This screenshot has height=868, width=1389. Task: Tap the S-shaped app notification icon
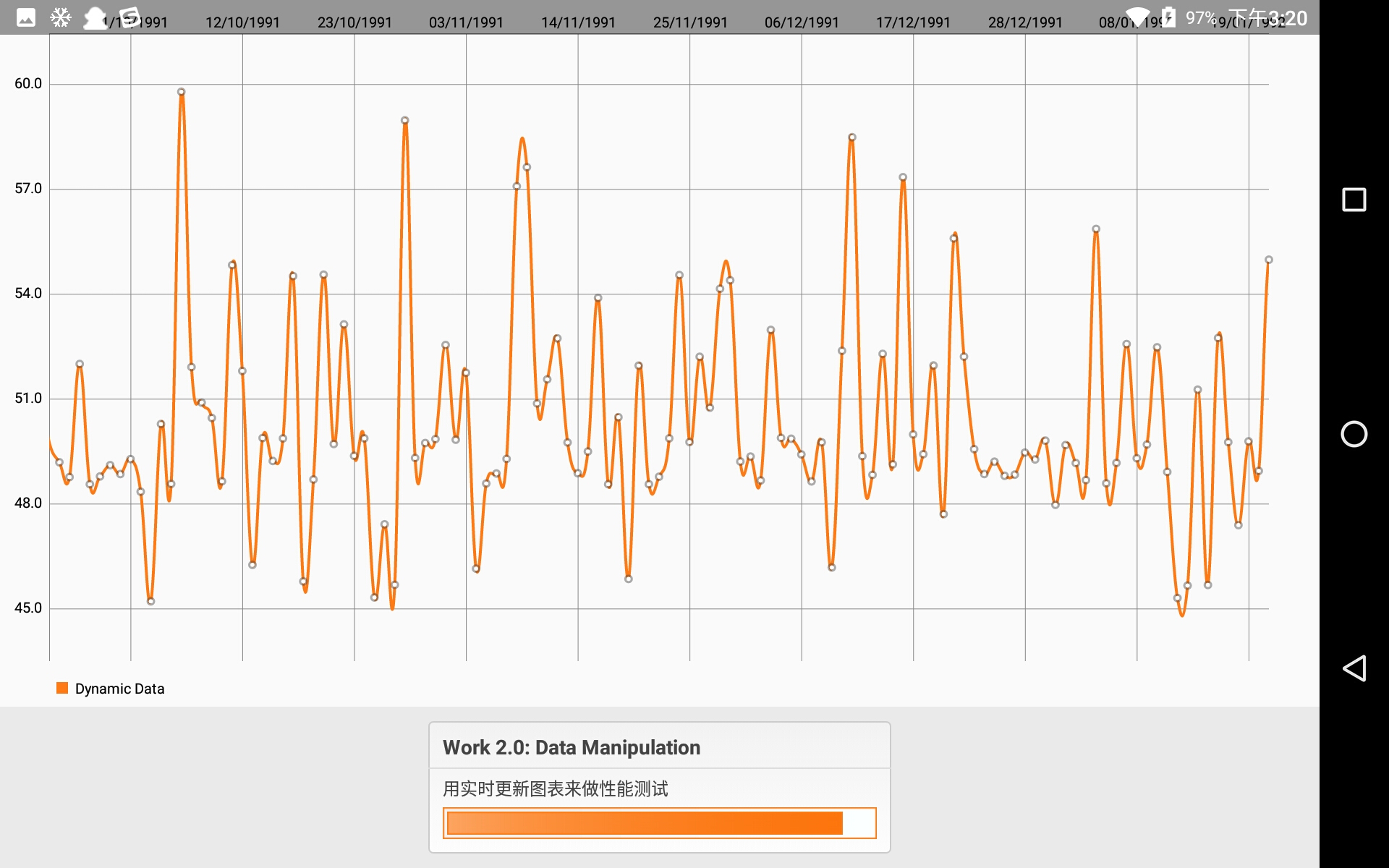(129, 17)
